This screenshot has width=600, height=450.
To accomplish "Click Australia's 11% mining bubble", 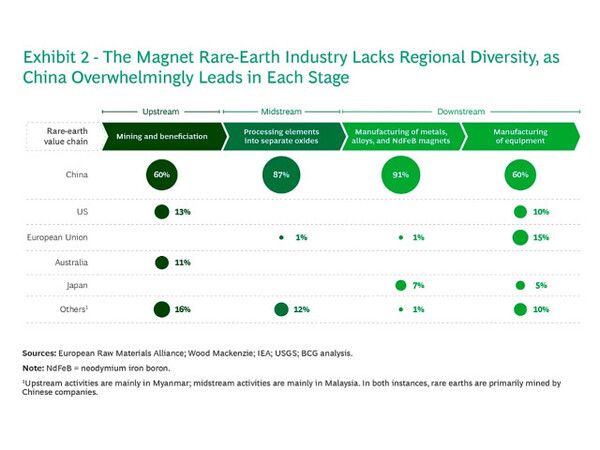I will [x=161, y=262].
